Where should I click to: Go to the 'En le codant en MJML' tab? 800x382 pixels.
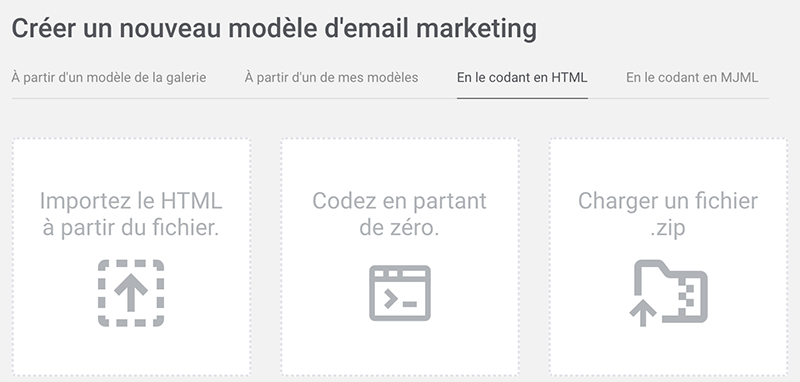pos(692,78)
